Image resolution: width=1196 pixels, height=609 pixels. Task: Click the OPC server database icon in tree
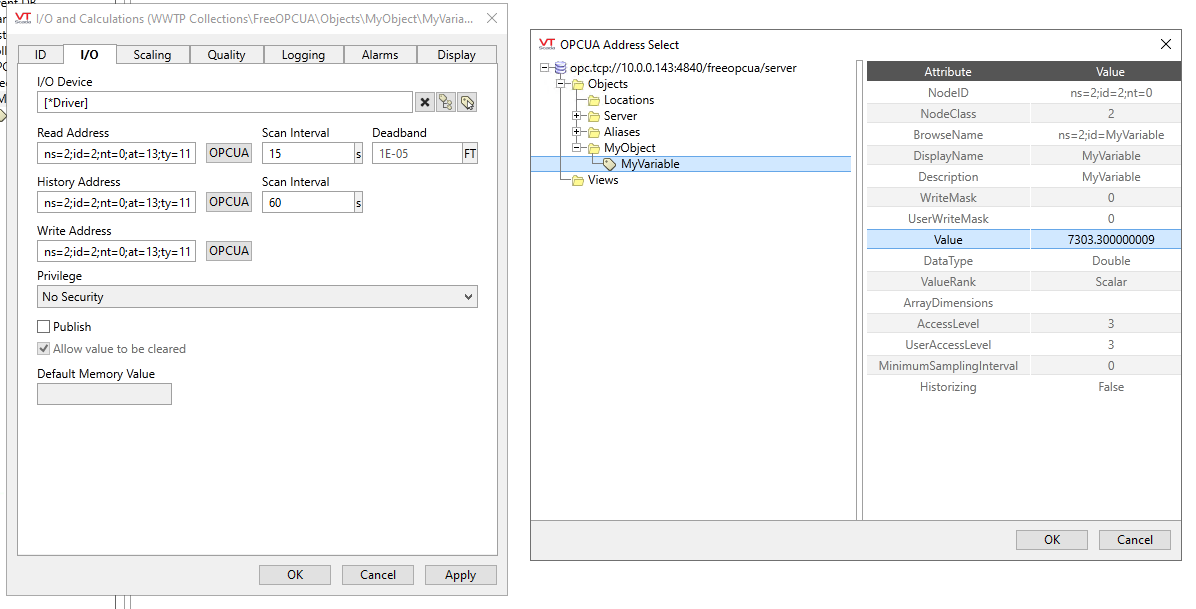point(560,68)
